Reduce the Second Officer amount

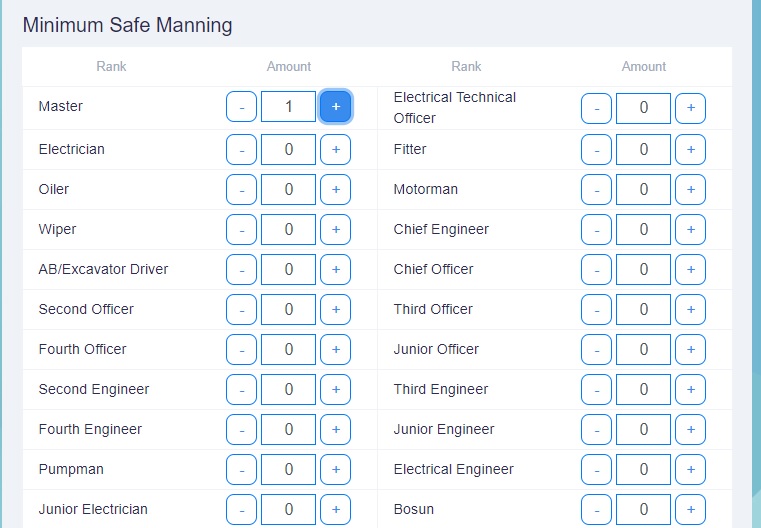(x=241, y=309)
